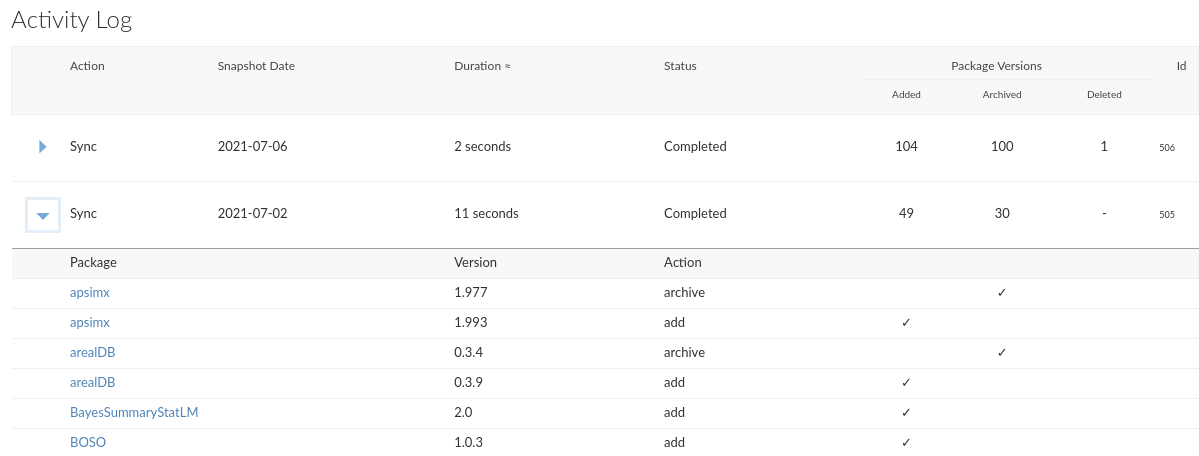Click the archive checkmark for arealDB 0.3.4
Screen dimensions: 1199x456
1002,353
